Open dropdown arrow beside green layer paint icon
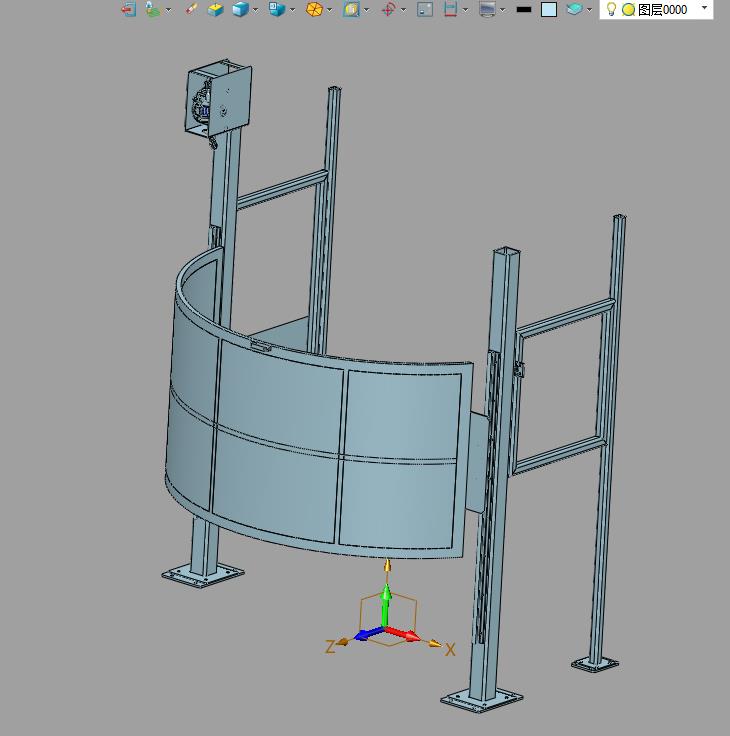Image resolution: width=730 pixels, height=736 pixels. (x=168, y=10)
